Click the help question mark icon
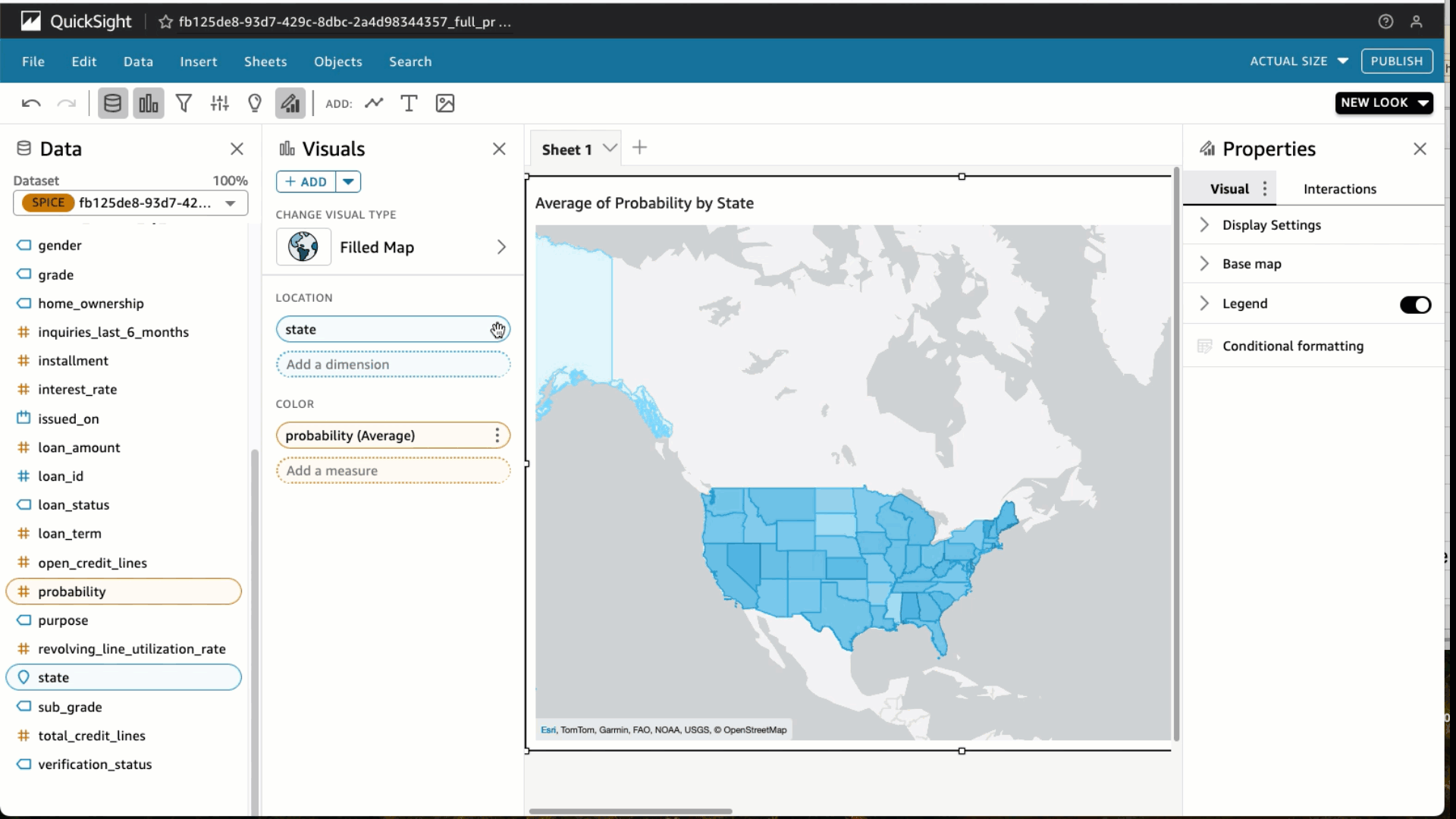This screenshot has height=819, width=1456. point(1385,21)
